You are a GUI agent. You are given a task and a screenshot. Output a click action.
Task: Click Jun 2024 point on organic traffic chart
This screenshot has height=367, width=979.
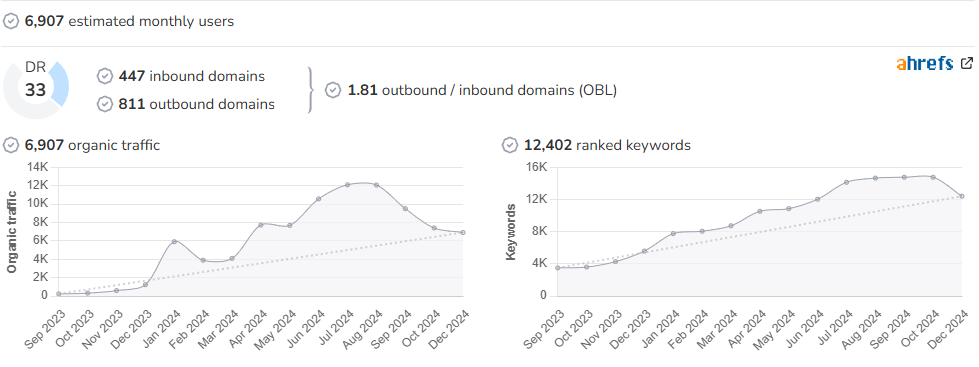(318, 199)
